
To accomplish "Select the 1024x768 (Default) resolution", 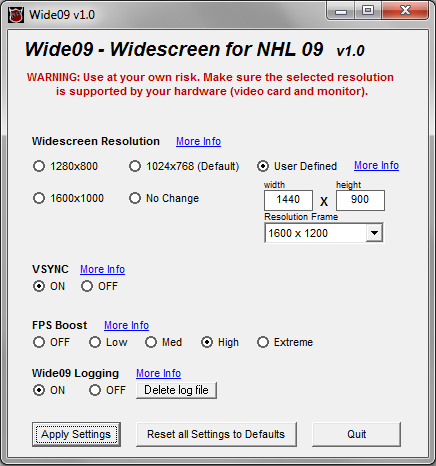I will tap(184, 166).
